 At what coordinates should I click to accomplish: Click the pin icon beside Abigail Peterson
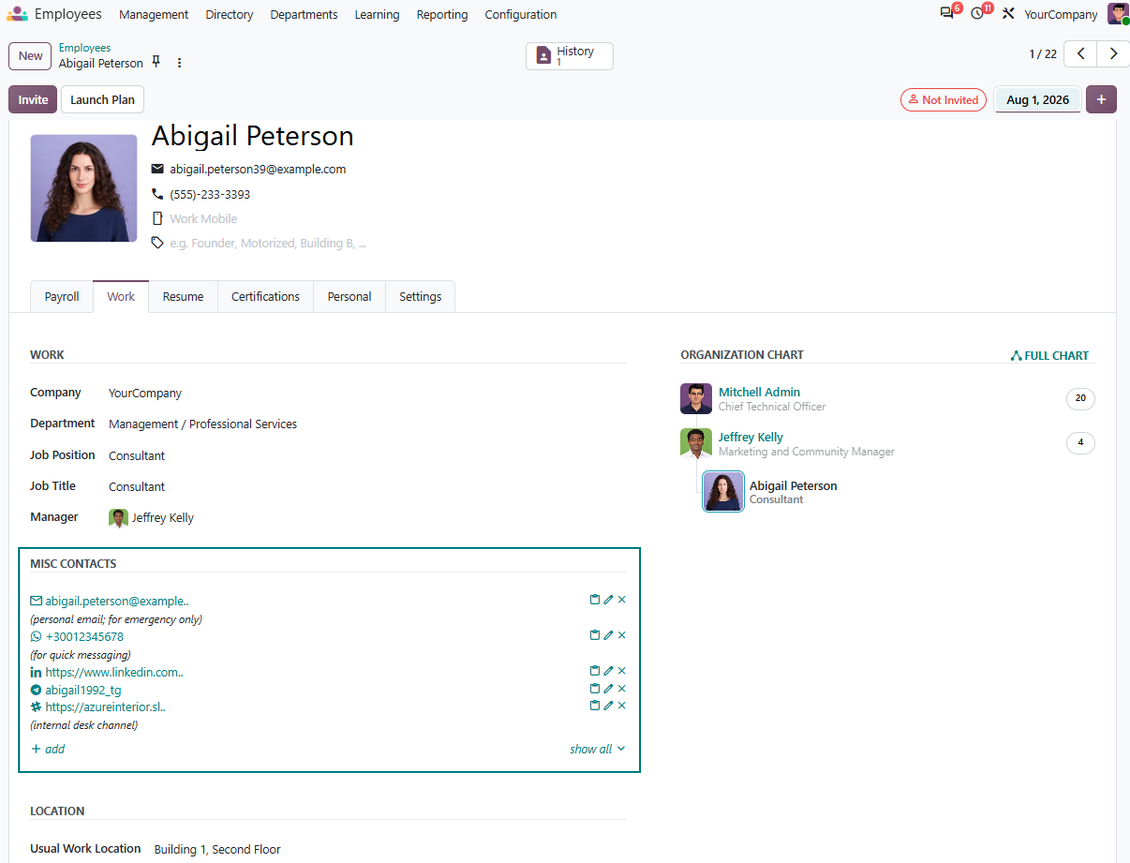(156, 62)
